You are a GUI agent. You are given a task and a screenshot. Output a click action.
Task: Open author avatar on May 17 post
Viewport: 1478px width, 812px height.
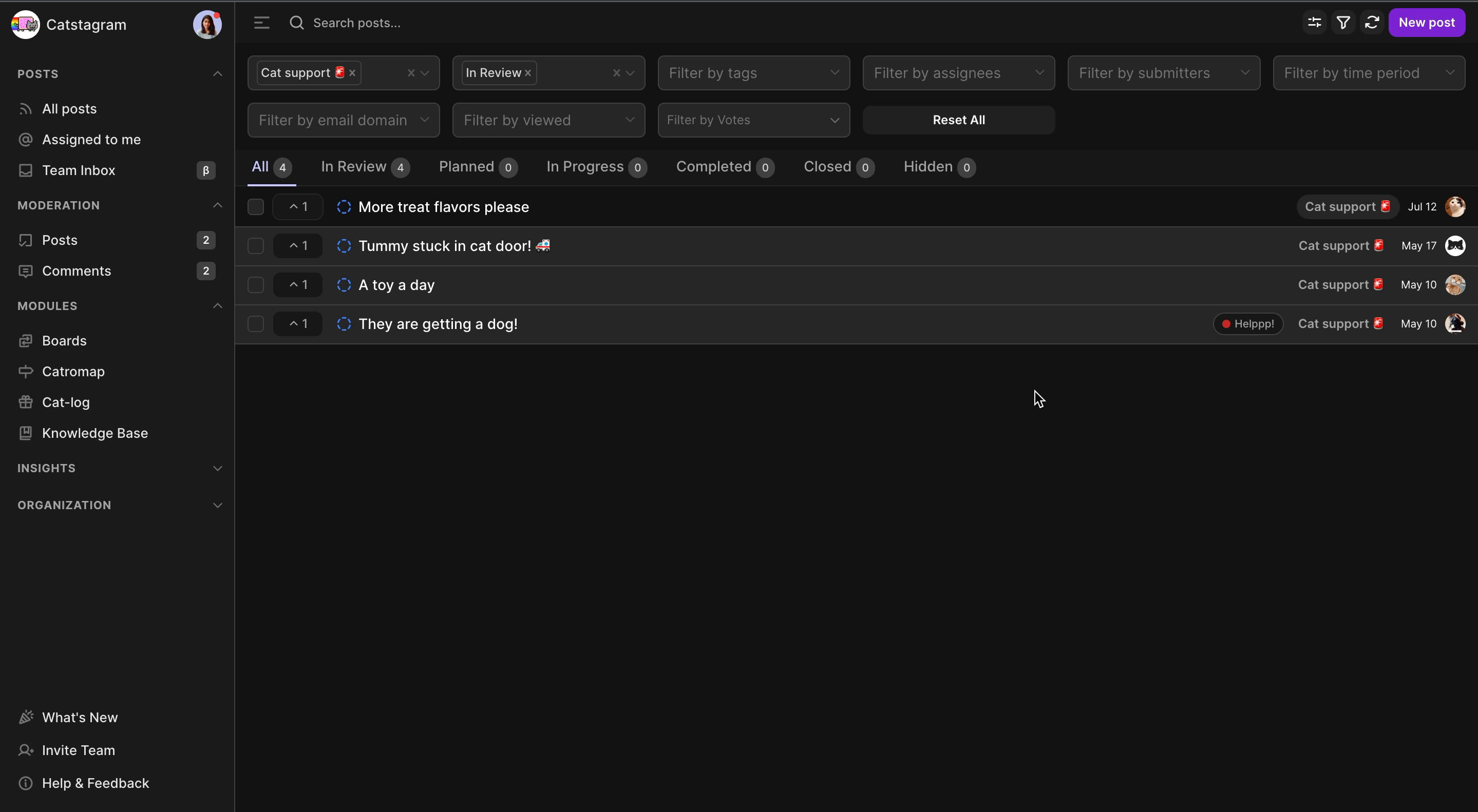(1455, 246)
